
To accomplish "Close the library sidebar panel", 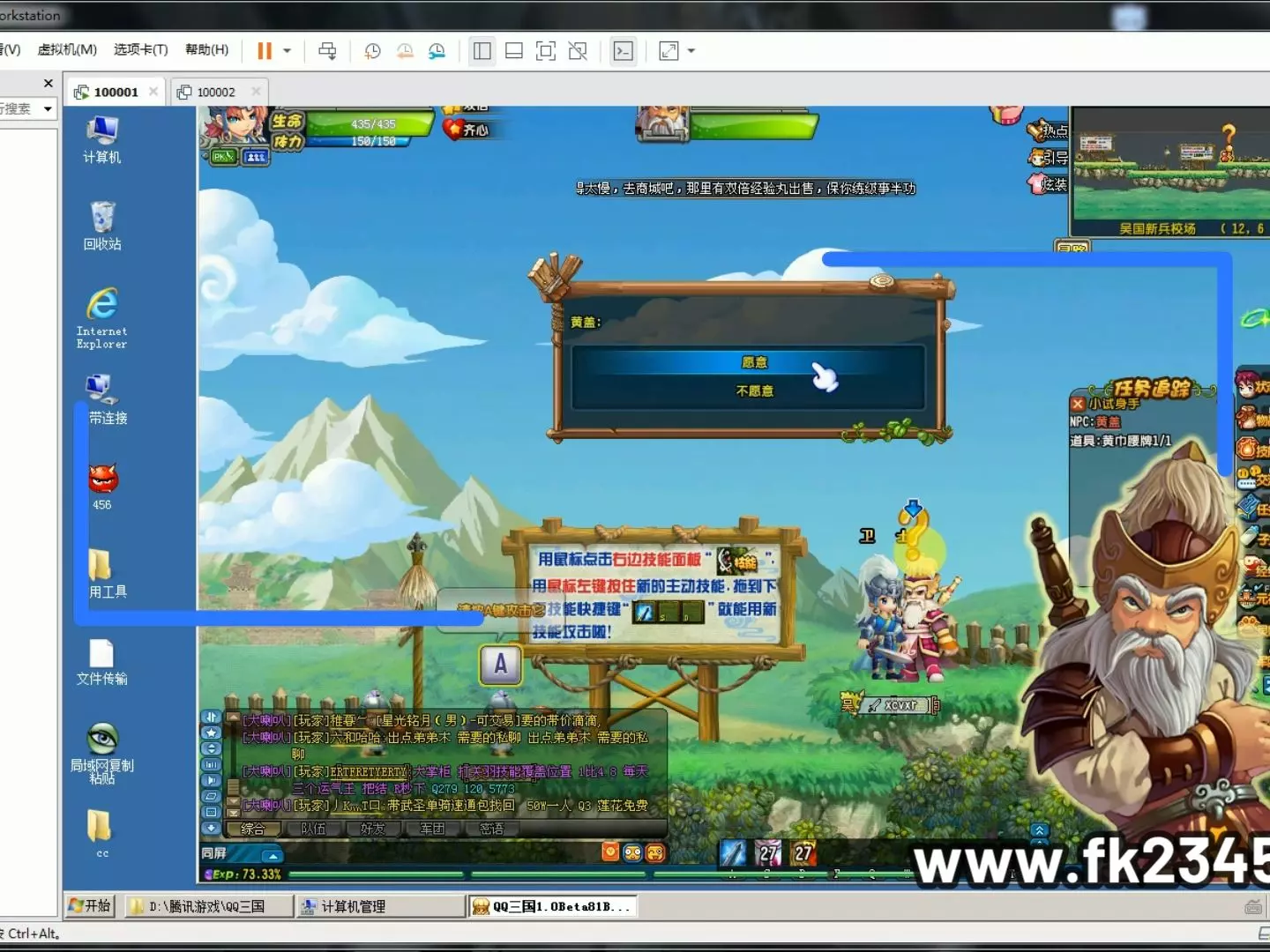I will (49, 83).
